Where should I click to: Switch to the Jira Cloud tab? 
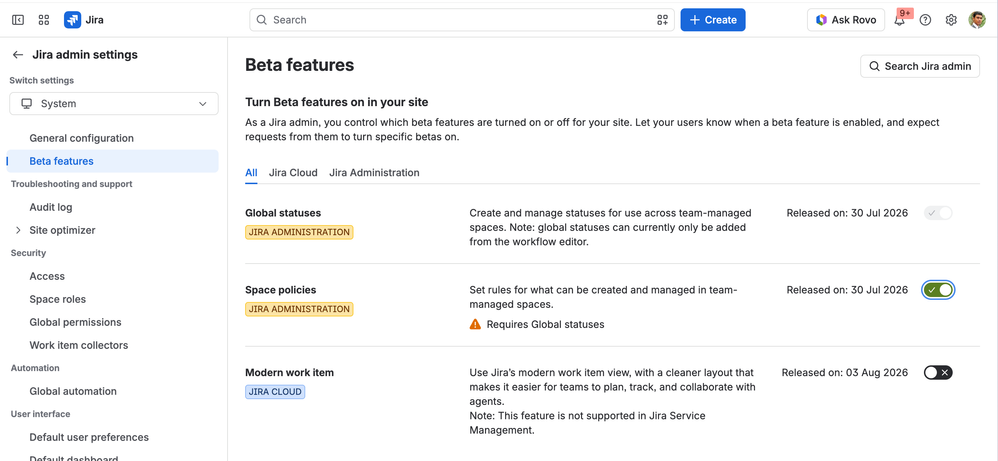pyautogui.click(x=293, y=173)
